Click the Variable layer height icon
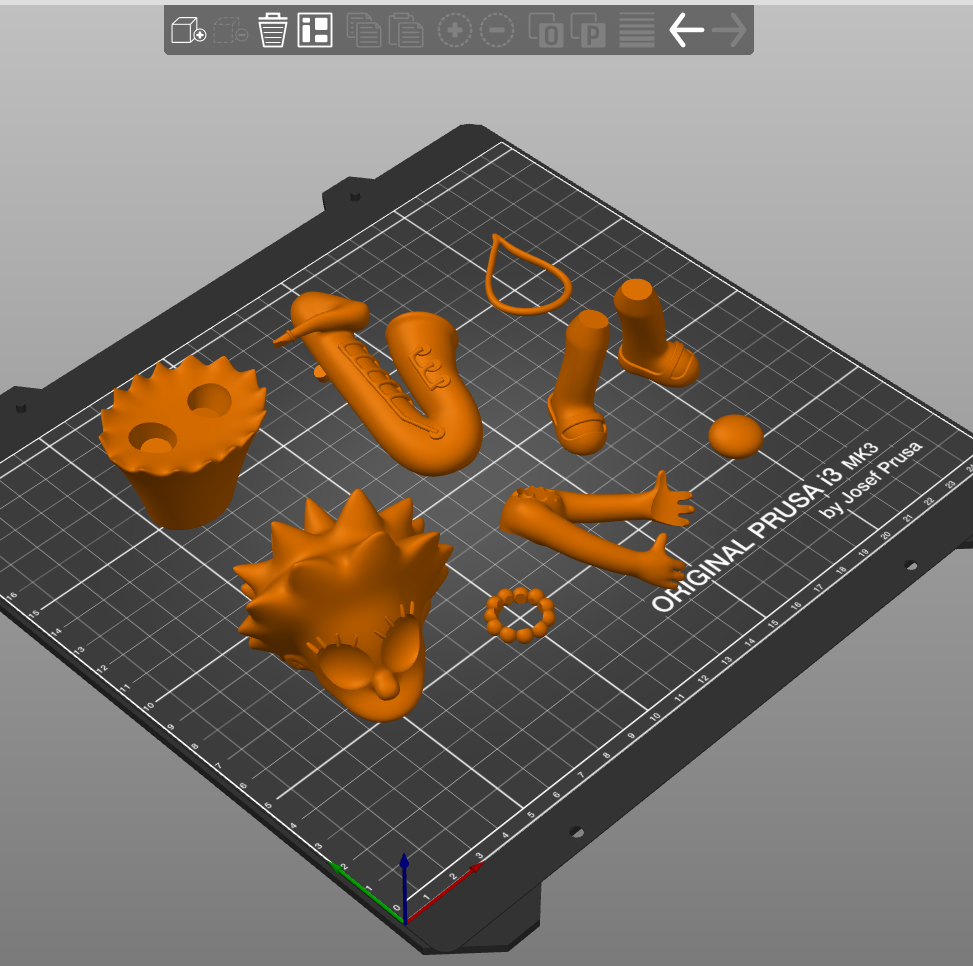 tap(637, 30)
